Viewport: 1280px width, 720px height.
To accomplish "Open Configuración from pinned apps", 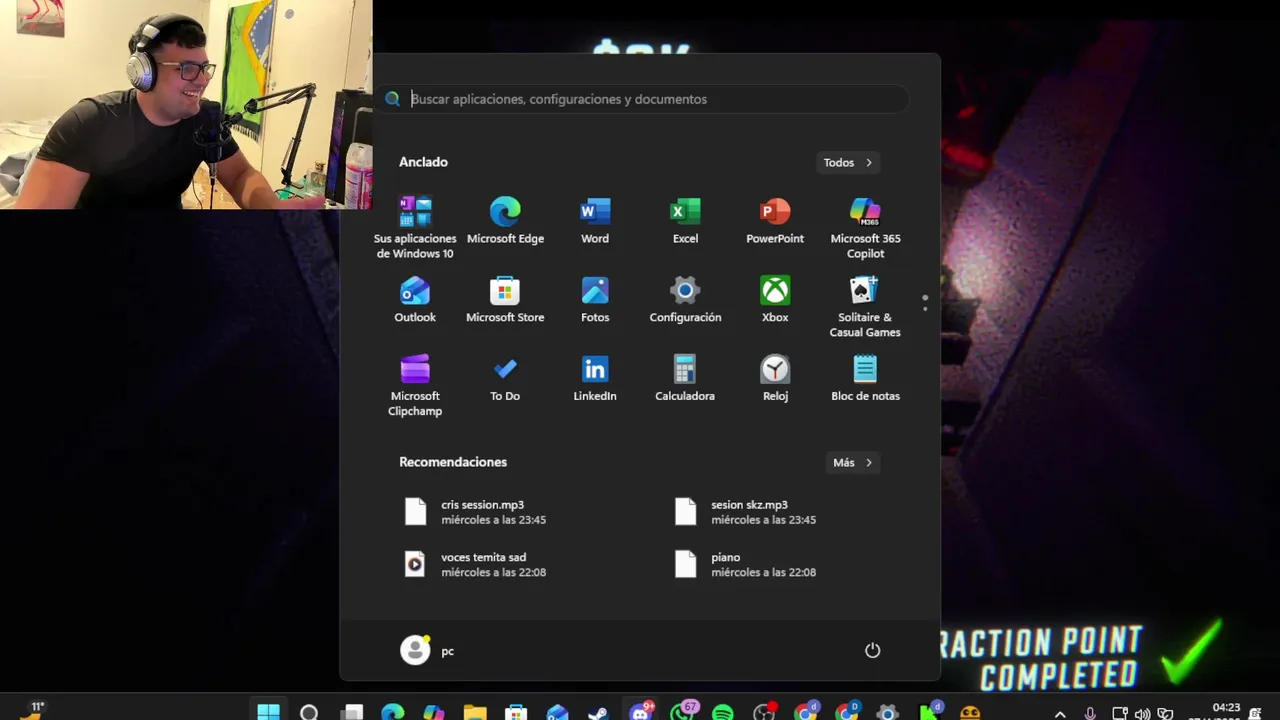I will [x=685, y=300].
